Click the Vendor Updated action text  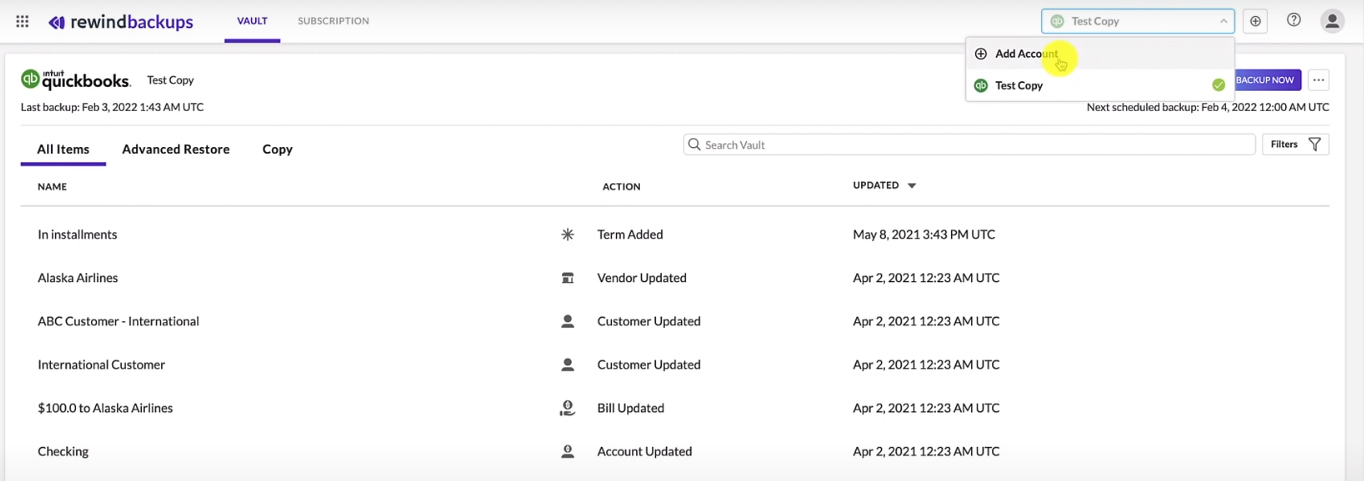tap(642, 278)
